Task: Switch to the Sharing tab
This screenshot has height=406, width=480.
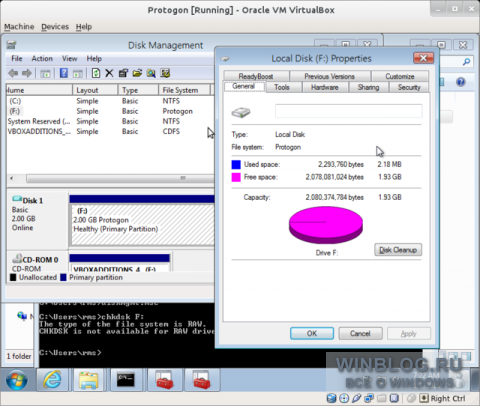Action: click(x=368, y=87)
